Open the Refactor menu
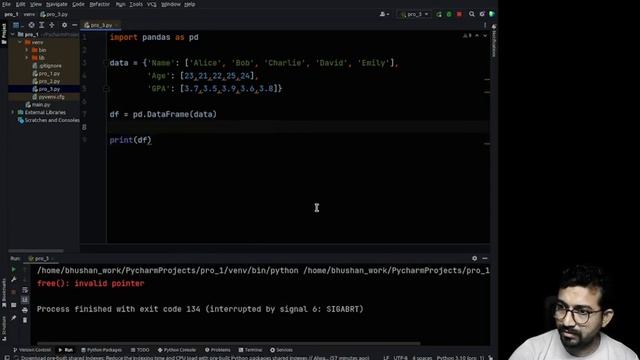Screen dimensions: 640x360 coord(100,4)
